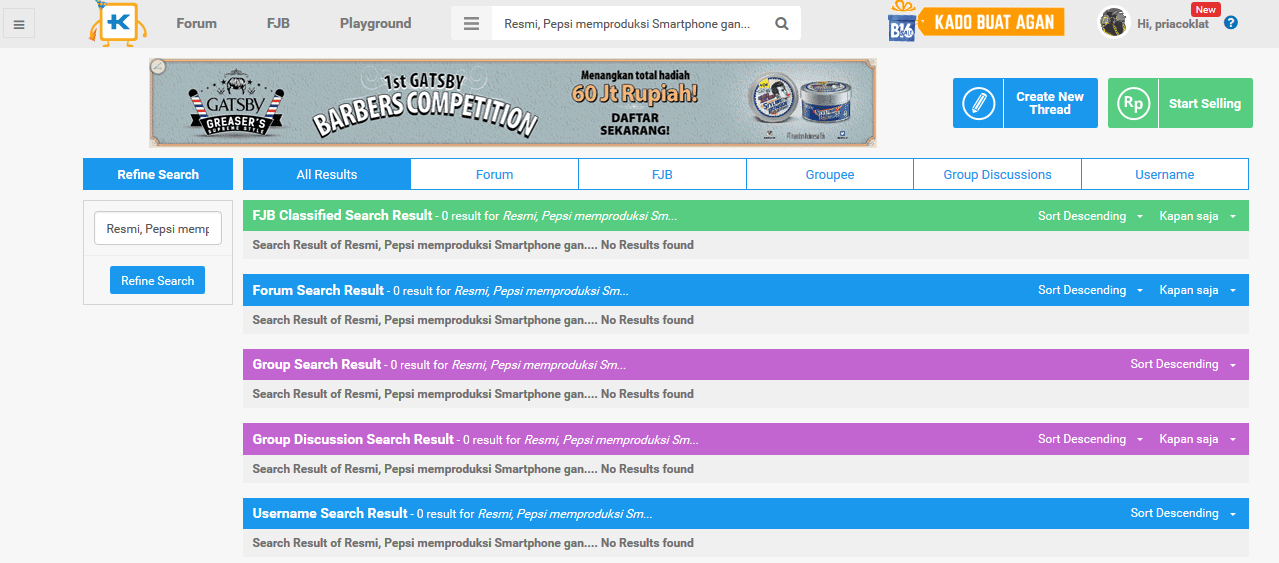Click the blue Refine Search button

(x=157, y=280)
